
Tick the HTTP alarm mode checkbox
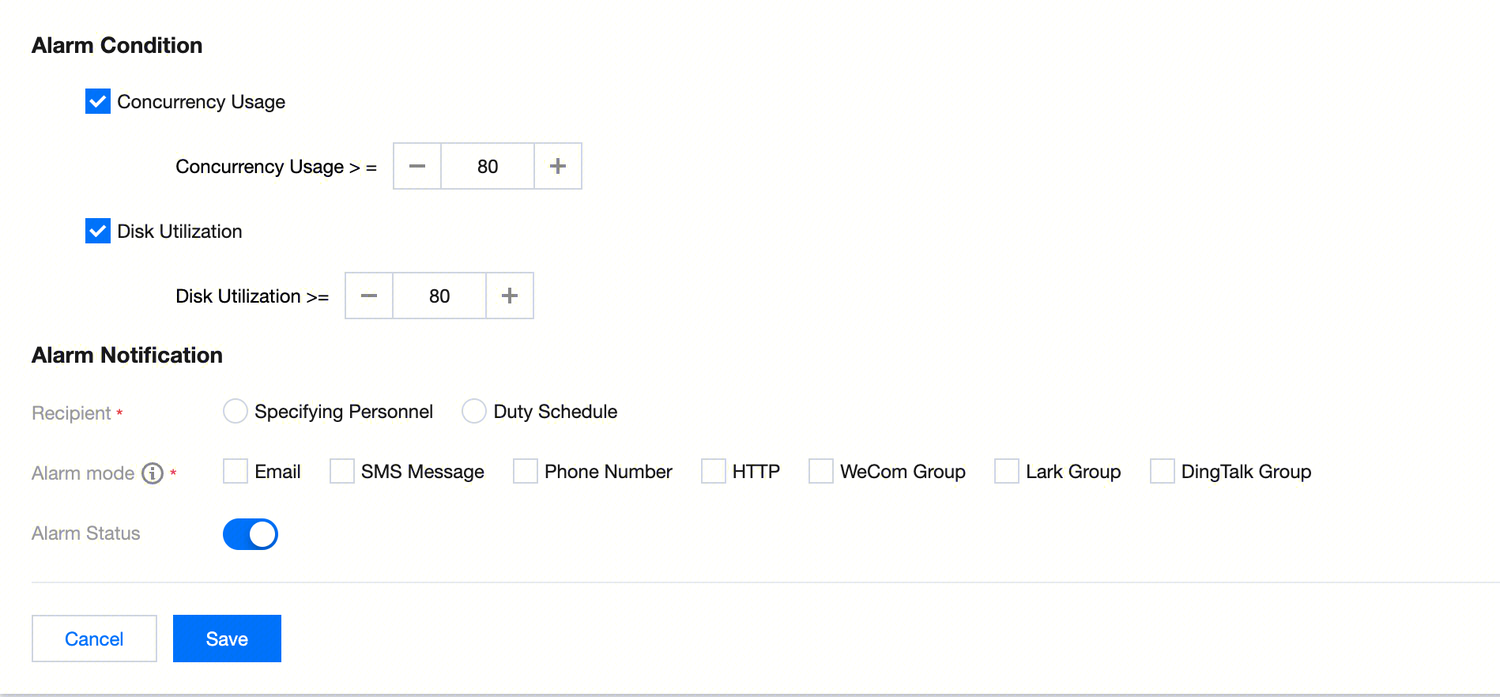(x=713, y=472)
